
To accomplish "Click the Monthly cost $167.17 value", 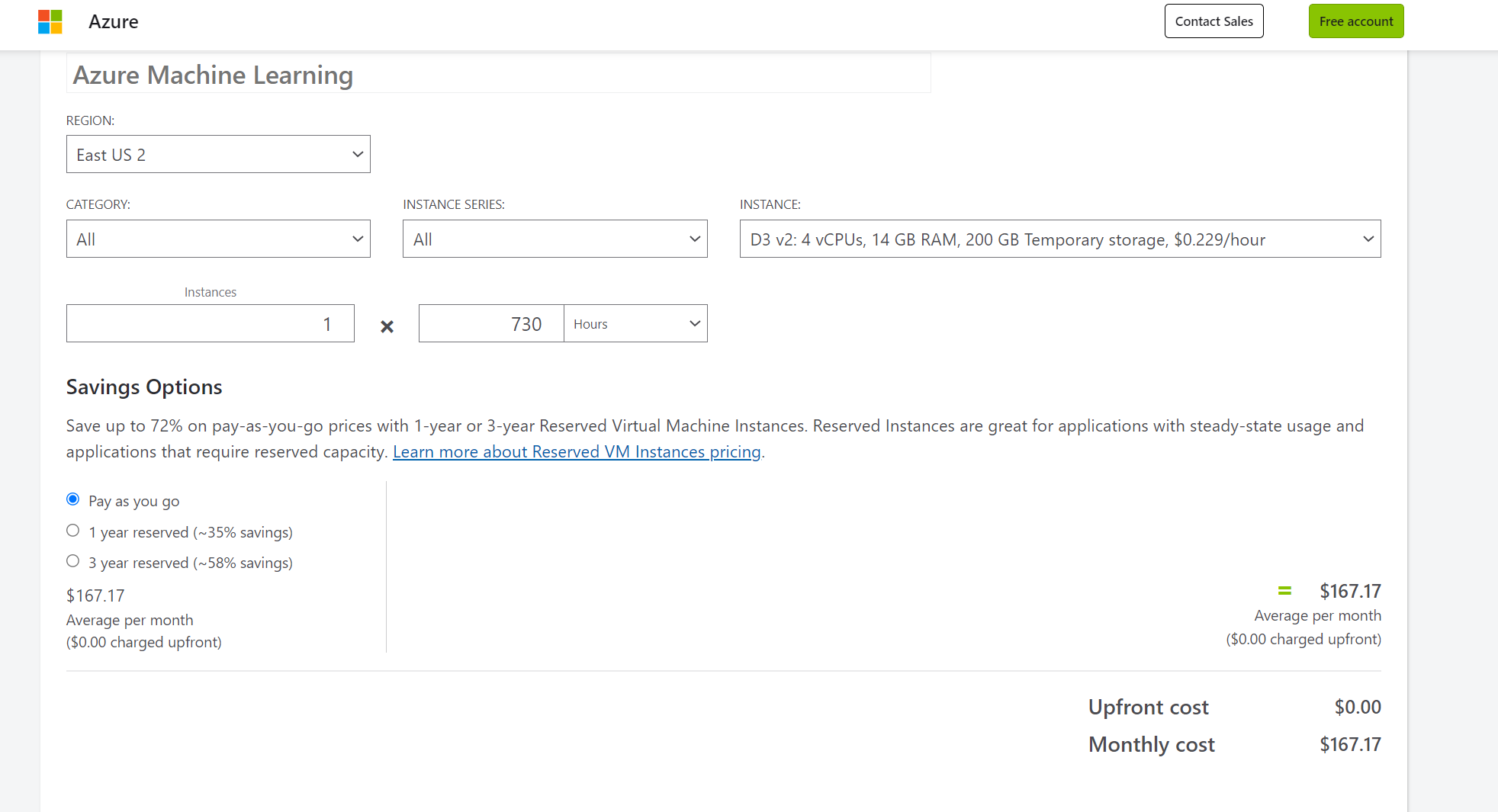I will (1350, 744).
